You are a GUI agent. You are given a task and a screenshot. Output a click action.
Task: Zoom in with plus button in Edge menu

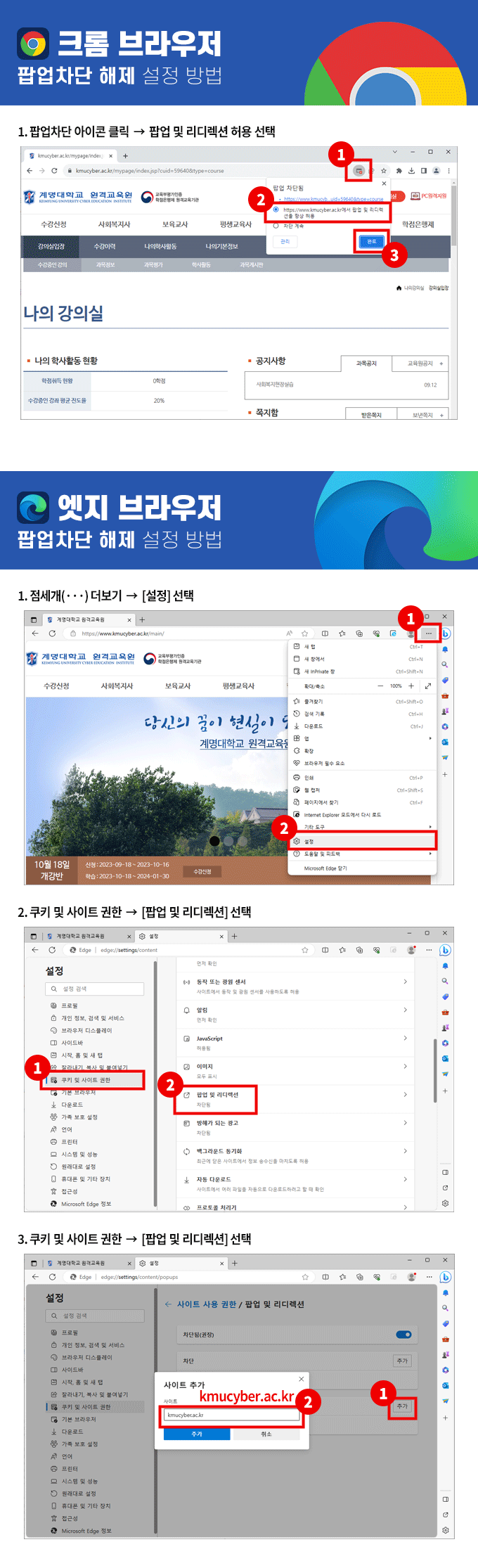pos(411,686)
